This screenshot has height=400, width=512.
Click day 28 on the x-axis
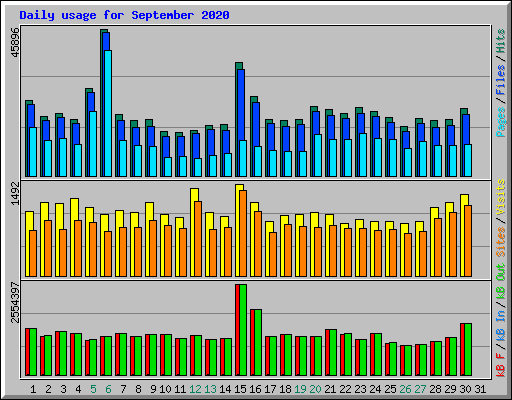click(x=435, y=389)
